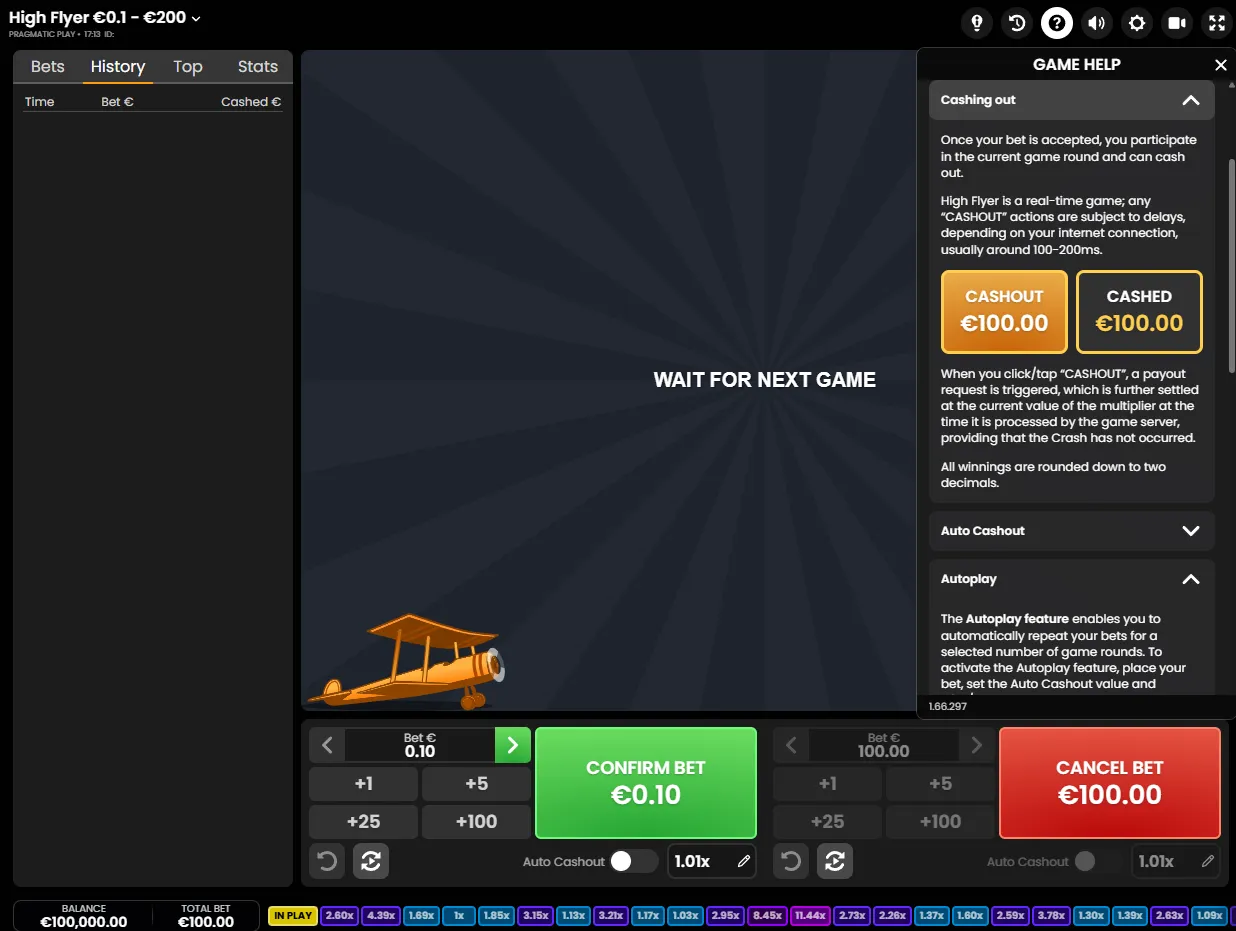Click the BALANCE €100,000.00 display
Image resolution: width=1236 pixels, height=931 pixels.
coord(84,916)
